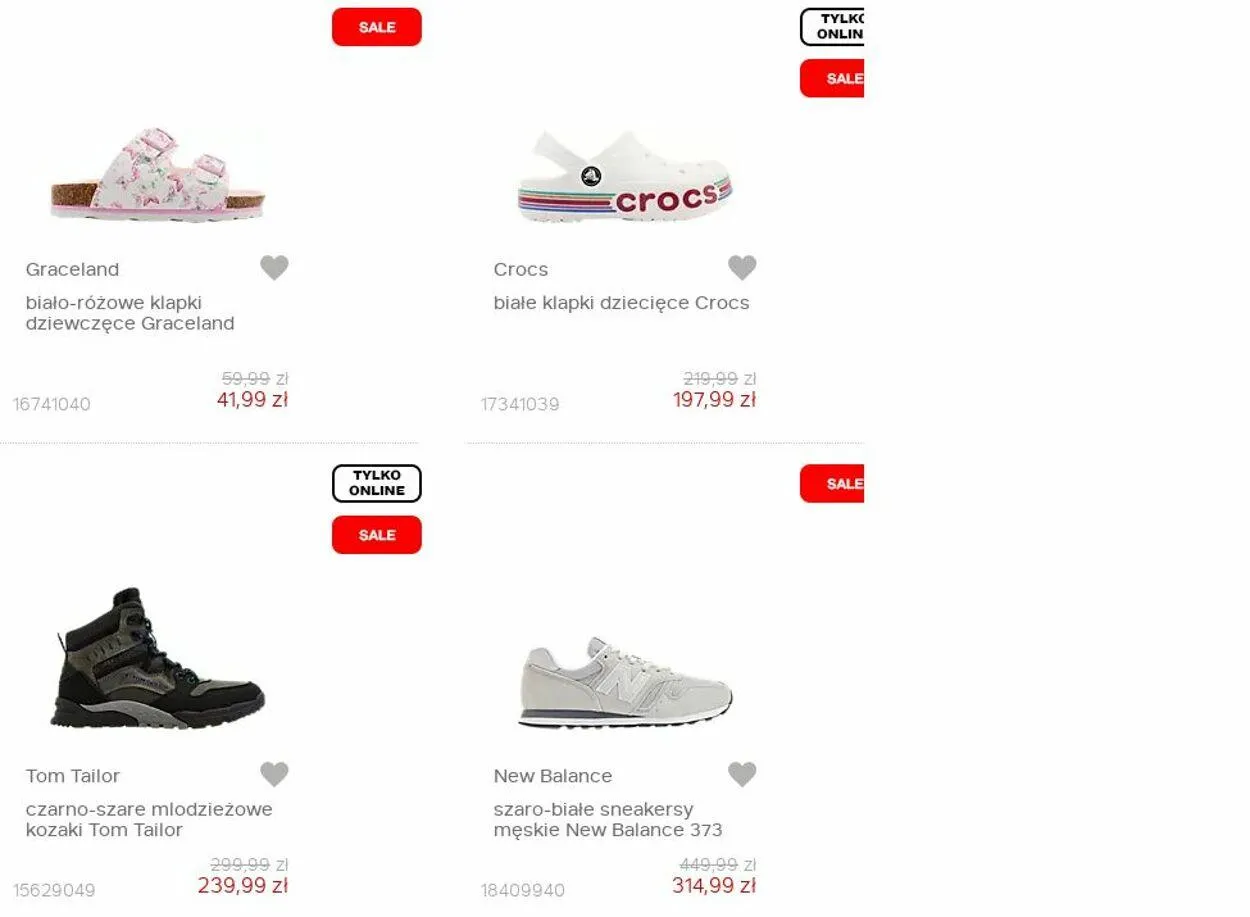Click TYLKO ONLINE badge above Crocs clogs
This screenshot has width=1250, height=917.
(832, 27)
